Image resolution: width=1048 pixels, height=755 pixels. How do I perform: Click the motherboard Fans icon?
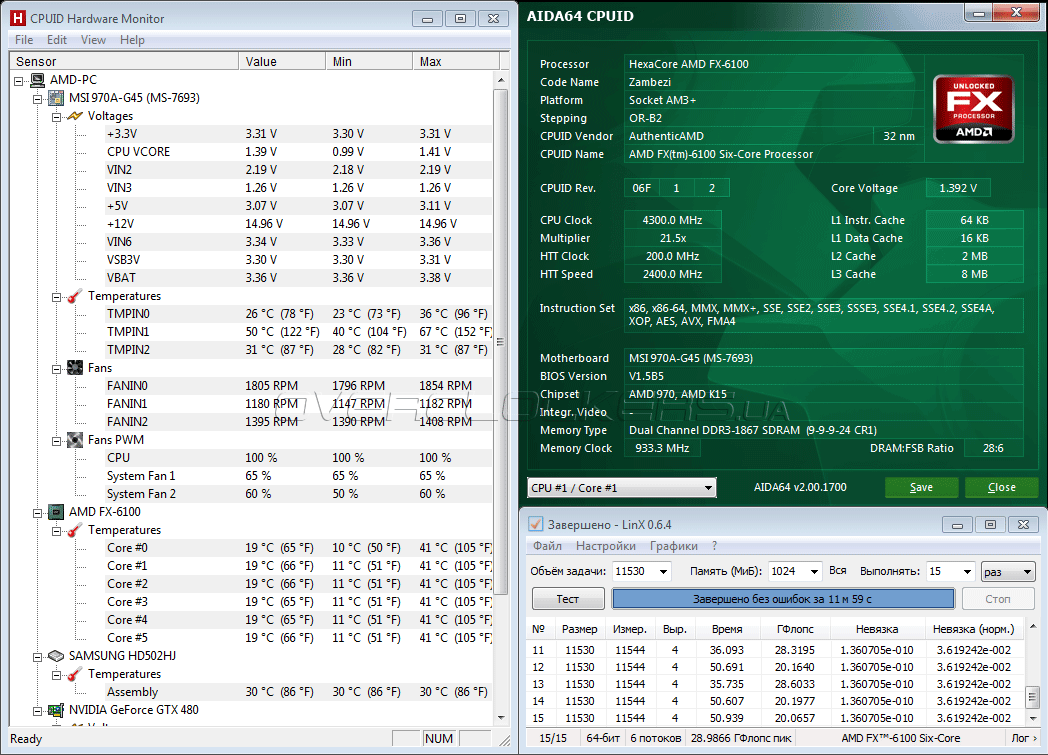74,368
